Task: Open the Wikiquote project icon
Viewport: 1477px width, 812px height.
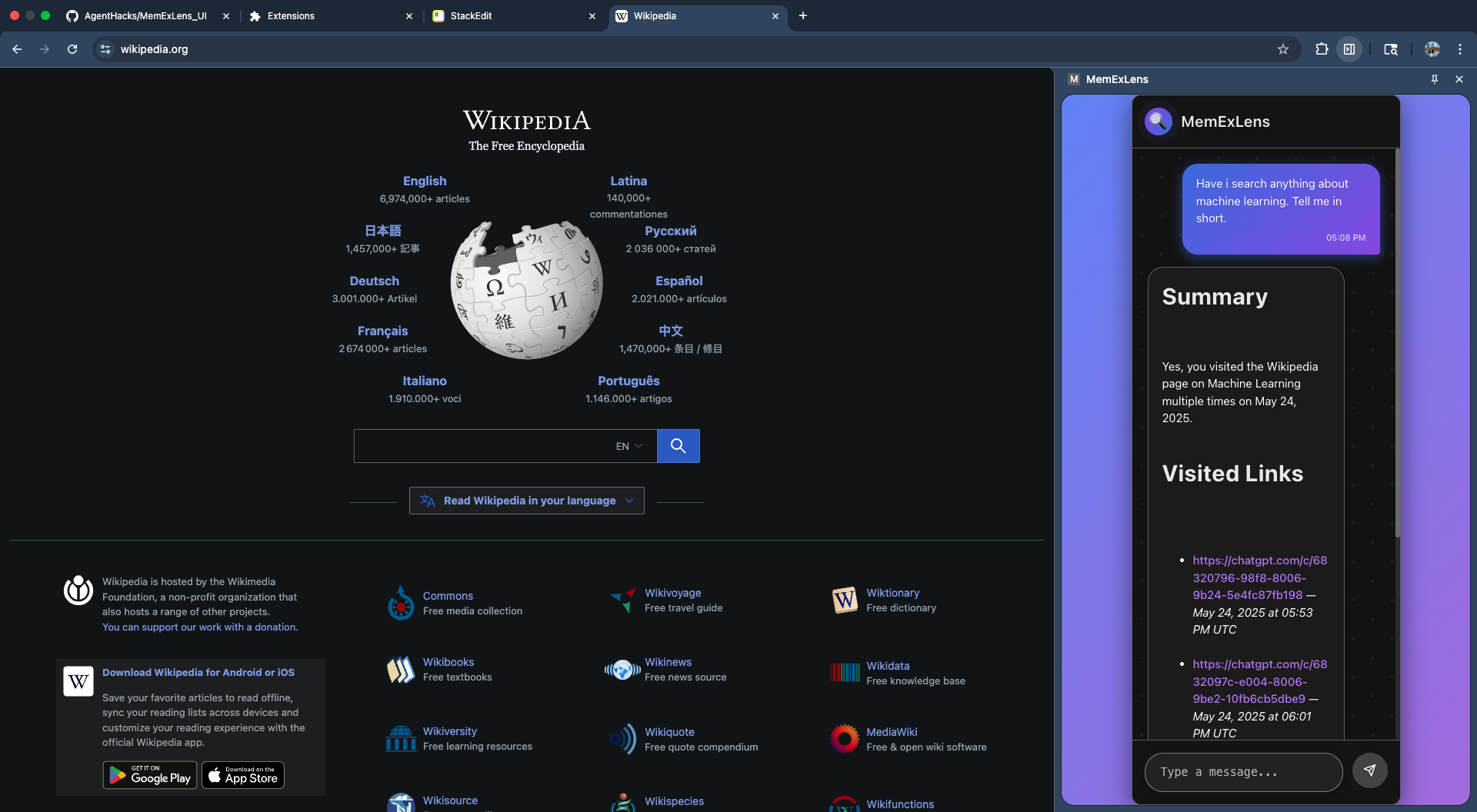Action: (x=623, y=739)
